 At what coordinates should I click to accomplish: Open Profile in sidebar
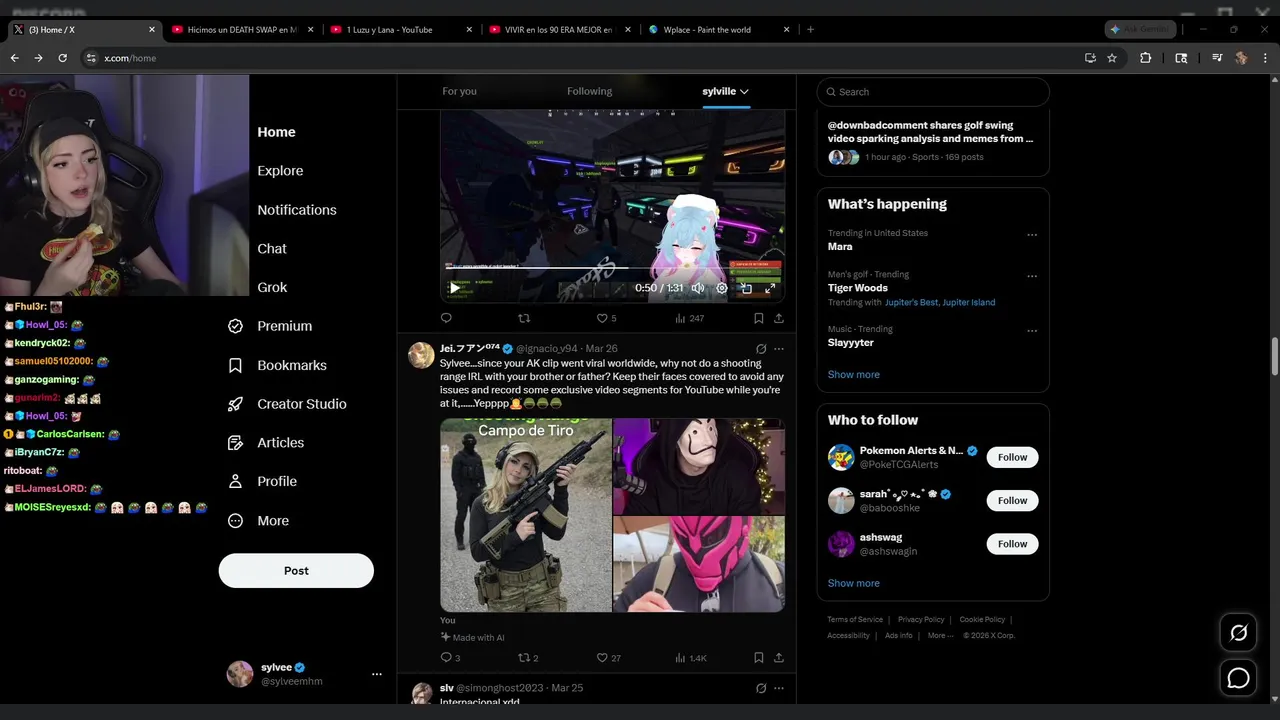pyautogui.click(x=262, y=481)
